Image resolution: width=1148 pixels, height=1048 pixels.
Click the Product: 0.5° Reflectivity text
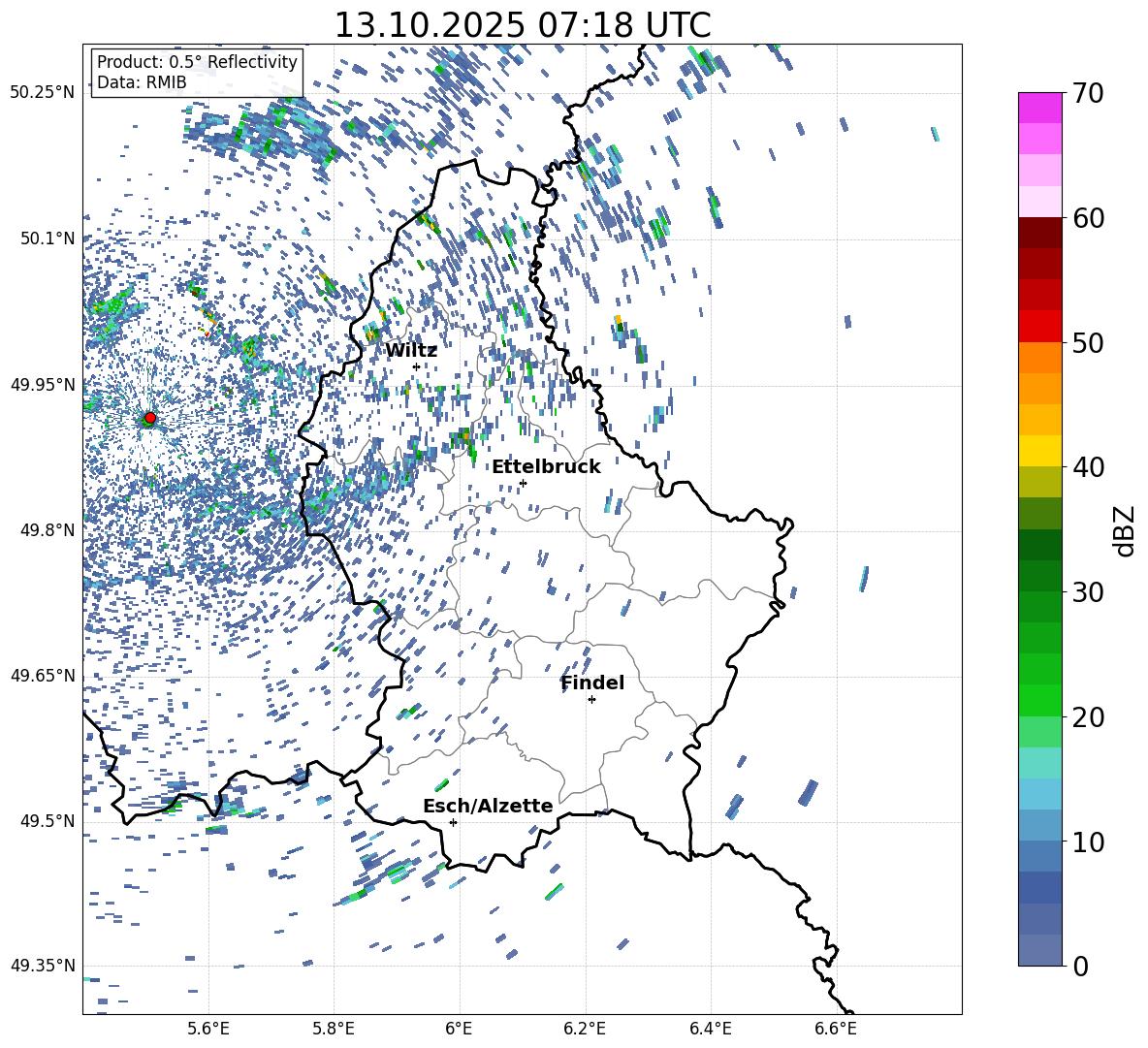[x=197, y=62]
